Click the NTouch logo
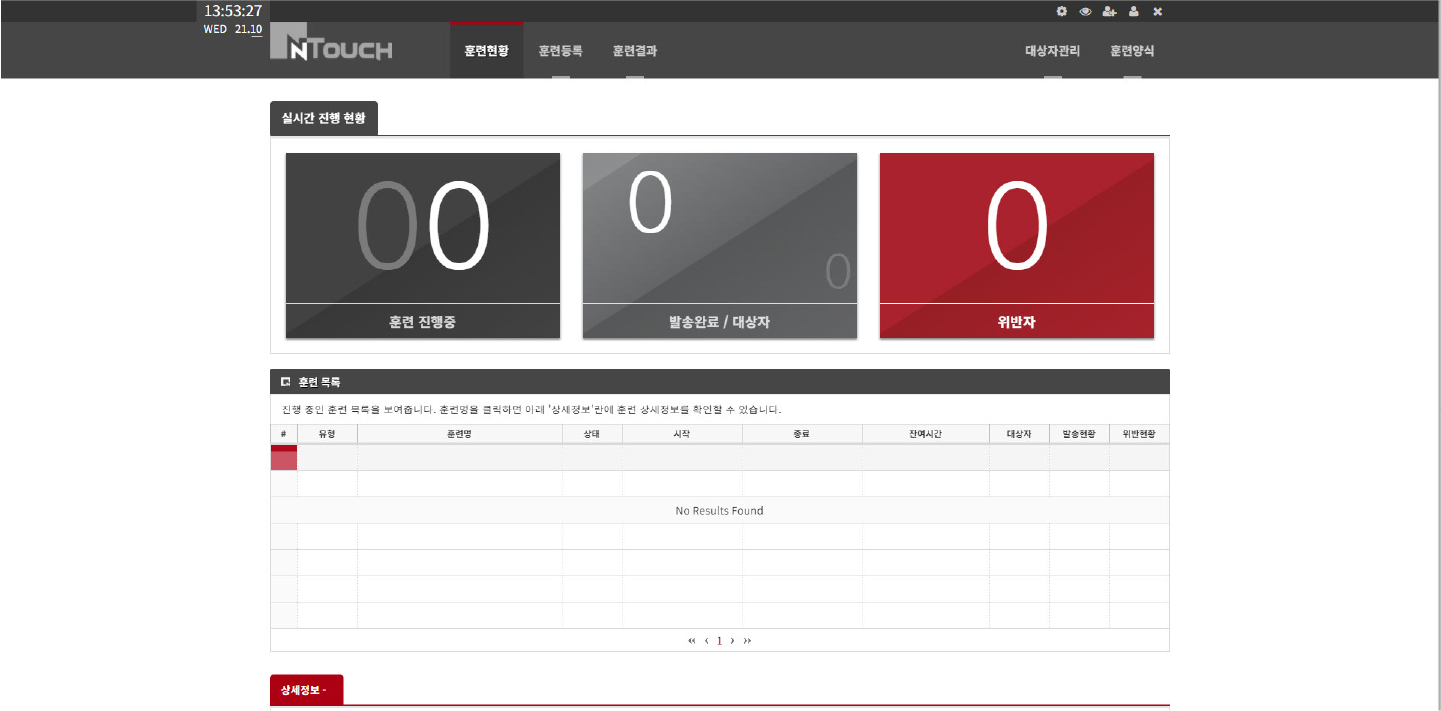This screenshot has width=1441, height=711. (331, 49)
